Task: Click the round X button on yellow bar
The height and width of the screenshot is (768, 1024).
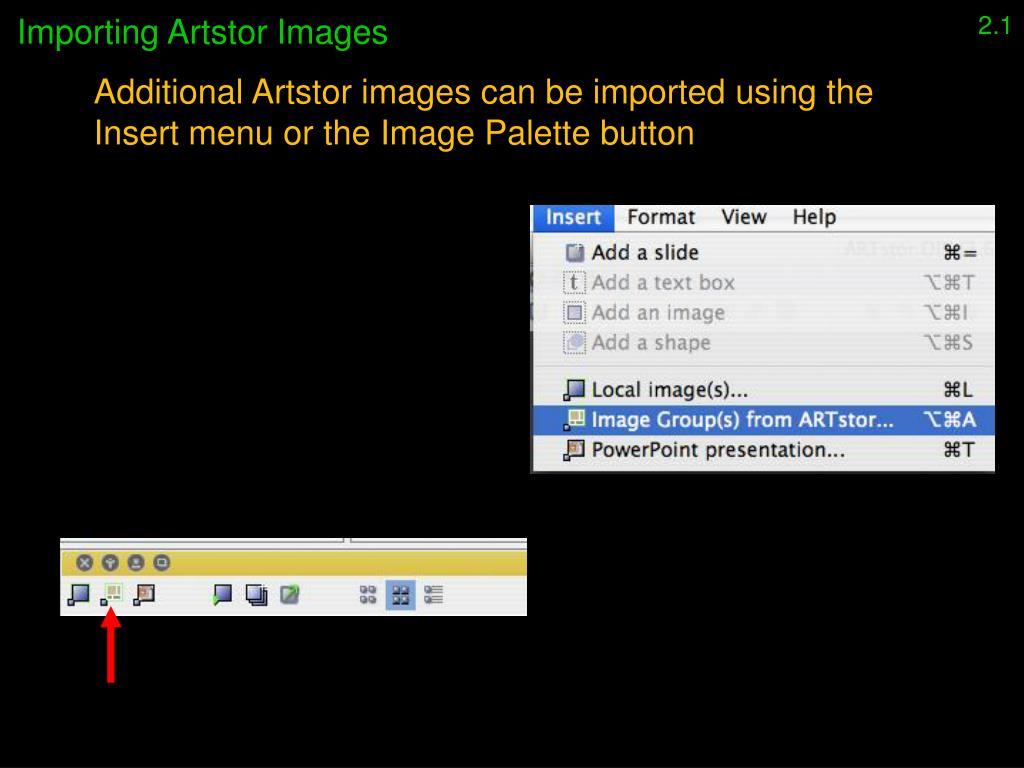Action: [x=84, y=562]
